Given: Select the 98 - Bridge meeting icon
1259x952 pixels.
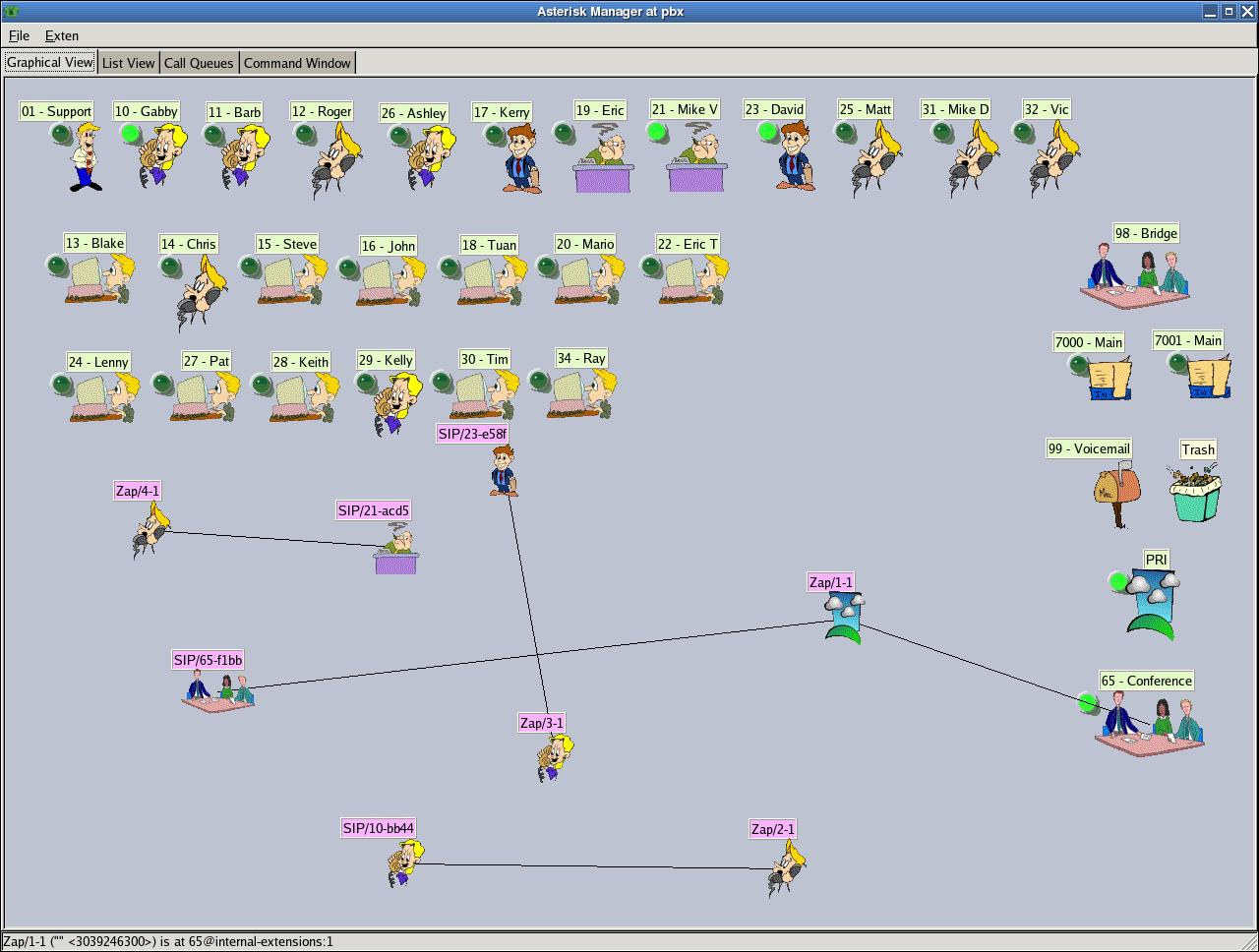Looking at the screenshot, I should point(1135,275).
